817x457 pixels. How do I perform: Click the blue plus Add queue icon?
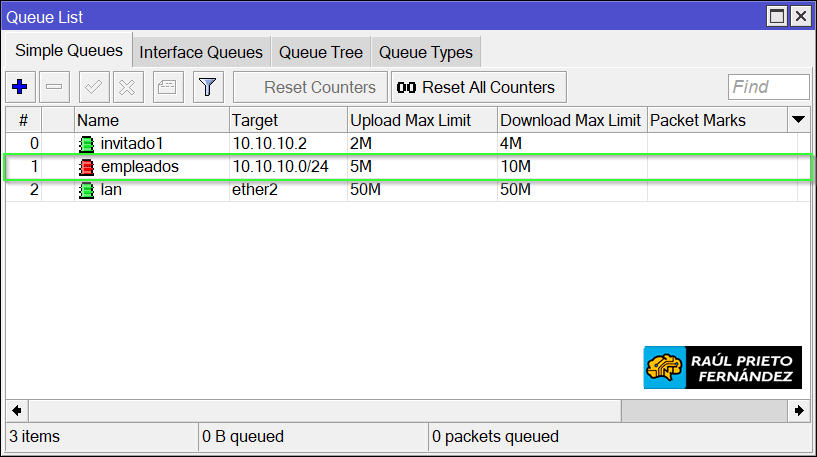pyautogui.click(x=18, y=87)
